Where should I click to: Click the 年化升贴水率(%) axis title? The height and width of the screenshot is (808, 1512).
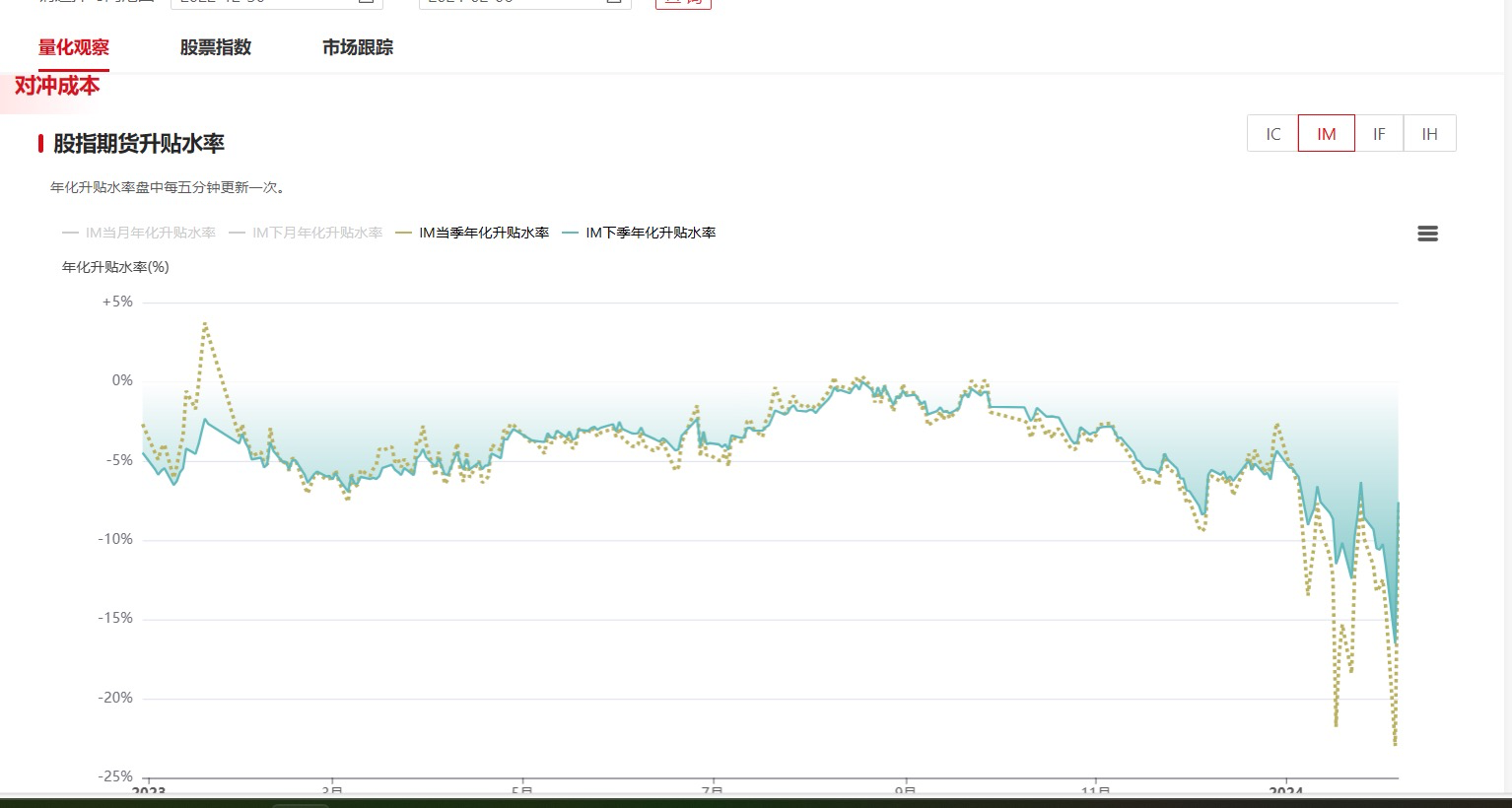[115, 267]
